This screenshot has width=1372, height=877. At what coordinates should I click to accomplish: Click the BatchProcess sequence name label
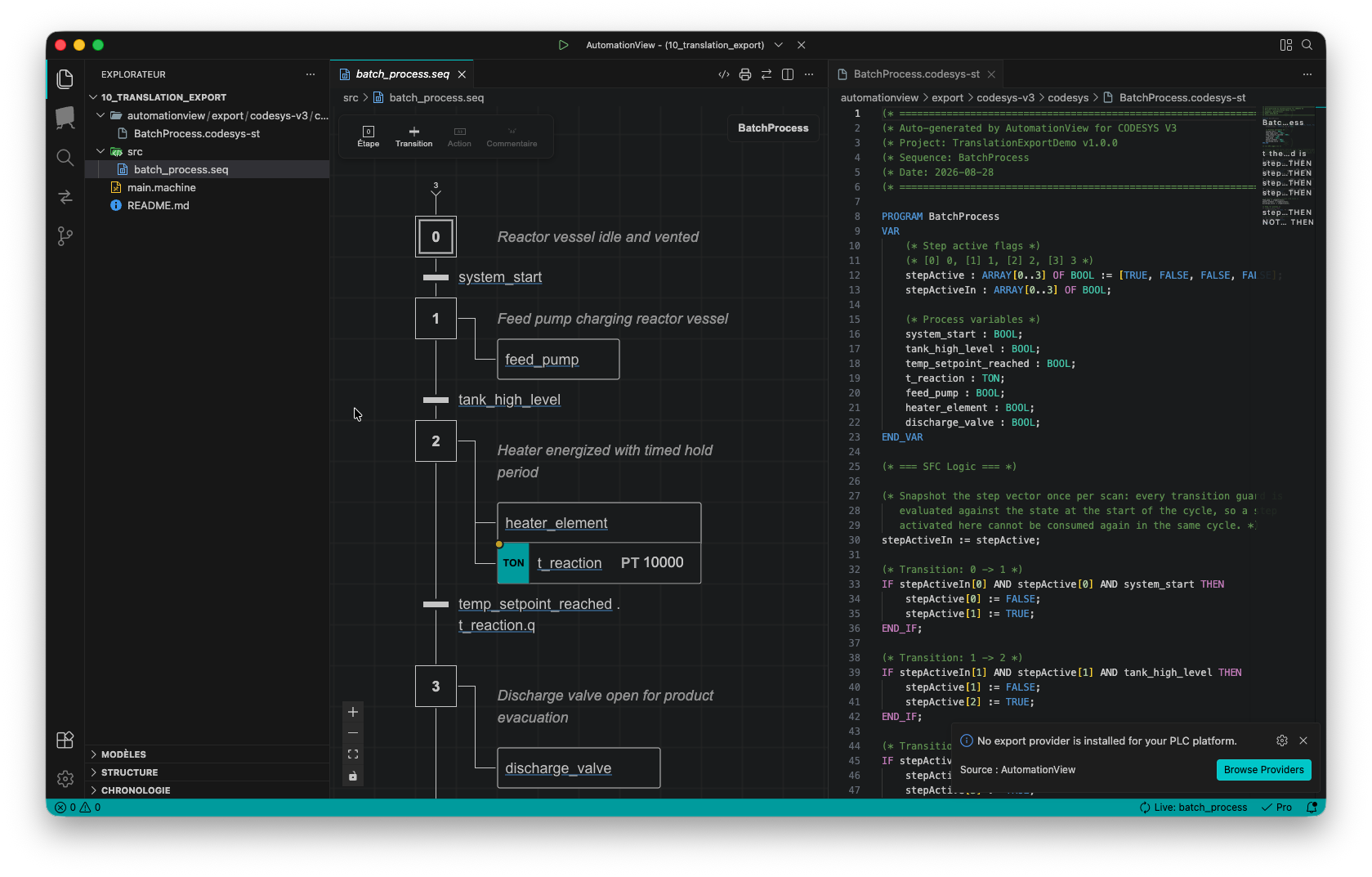(x=773, y=128)
